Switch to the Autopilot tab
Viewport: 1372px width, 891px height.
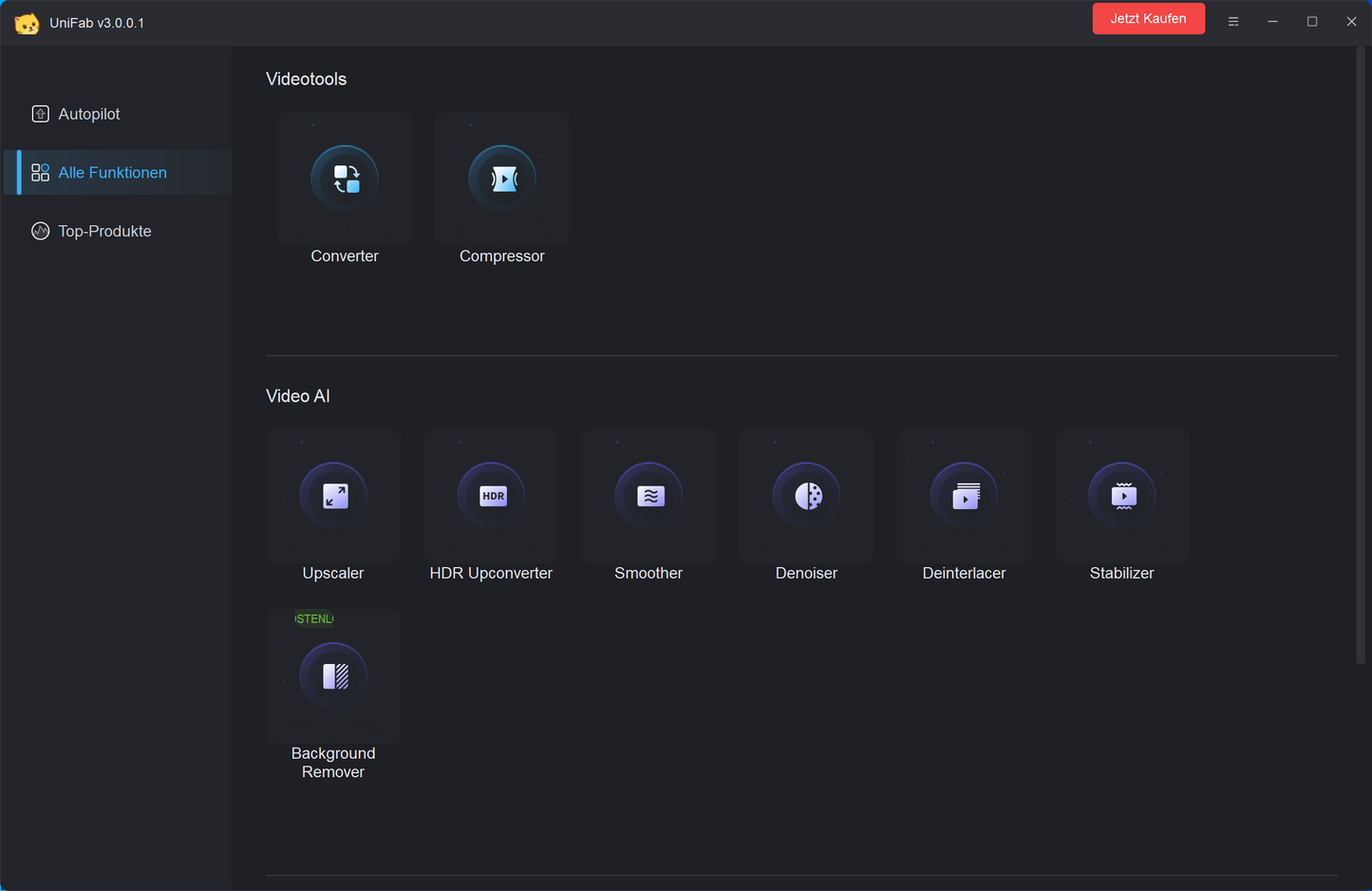pos(89,114)
